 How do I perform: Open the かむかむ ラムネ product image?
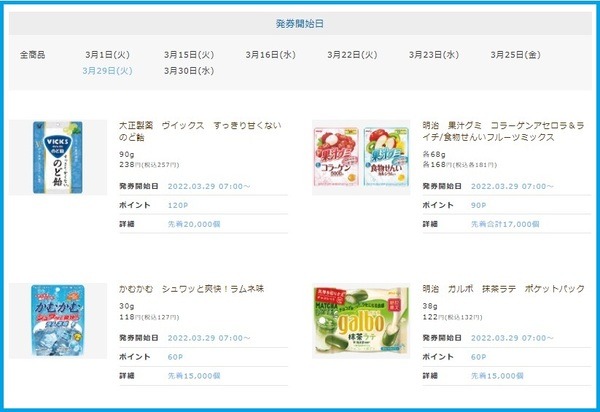[58, 321]
